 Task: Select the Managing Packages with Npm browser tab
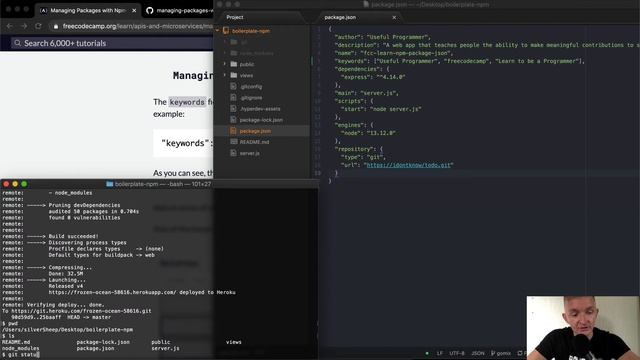pyautogui.click(x=87, y=11)
